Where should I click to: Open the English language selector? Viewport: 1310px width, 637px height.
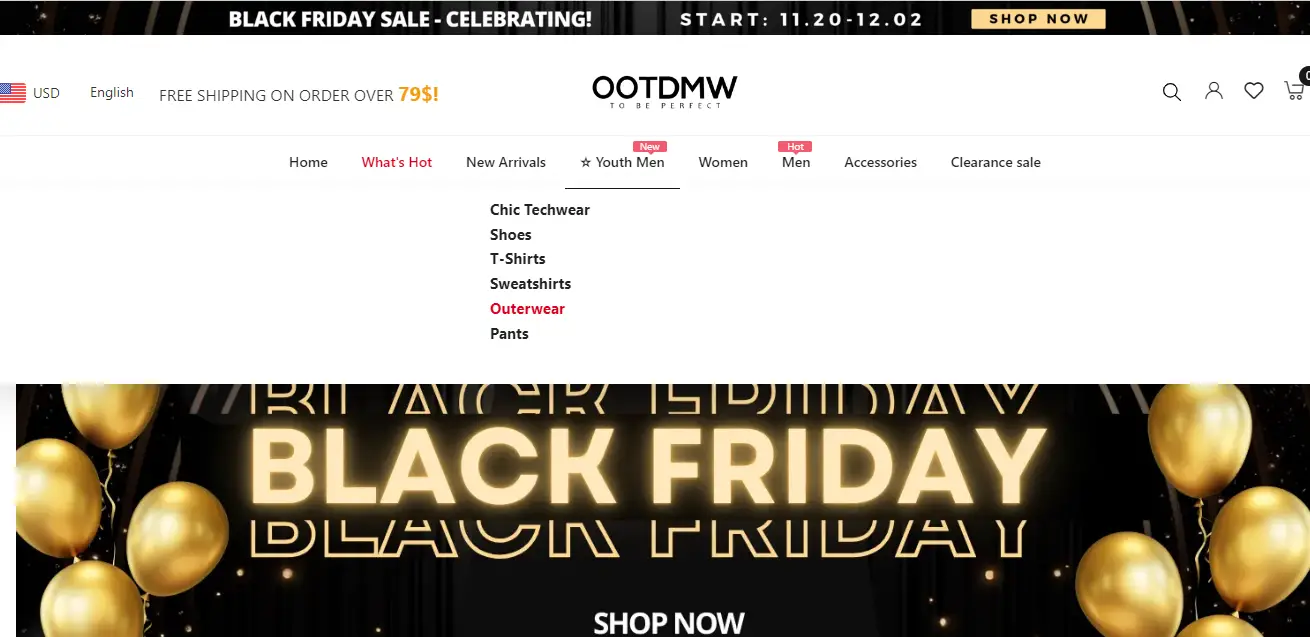(112, 93)
